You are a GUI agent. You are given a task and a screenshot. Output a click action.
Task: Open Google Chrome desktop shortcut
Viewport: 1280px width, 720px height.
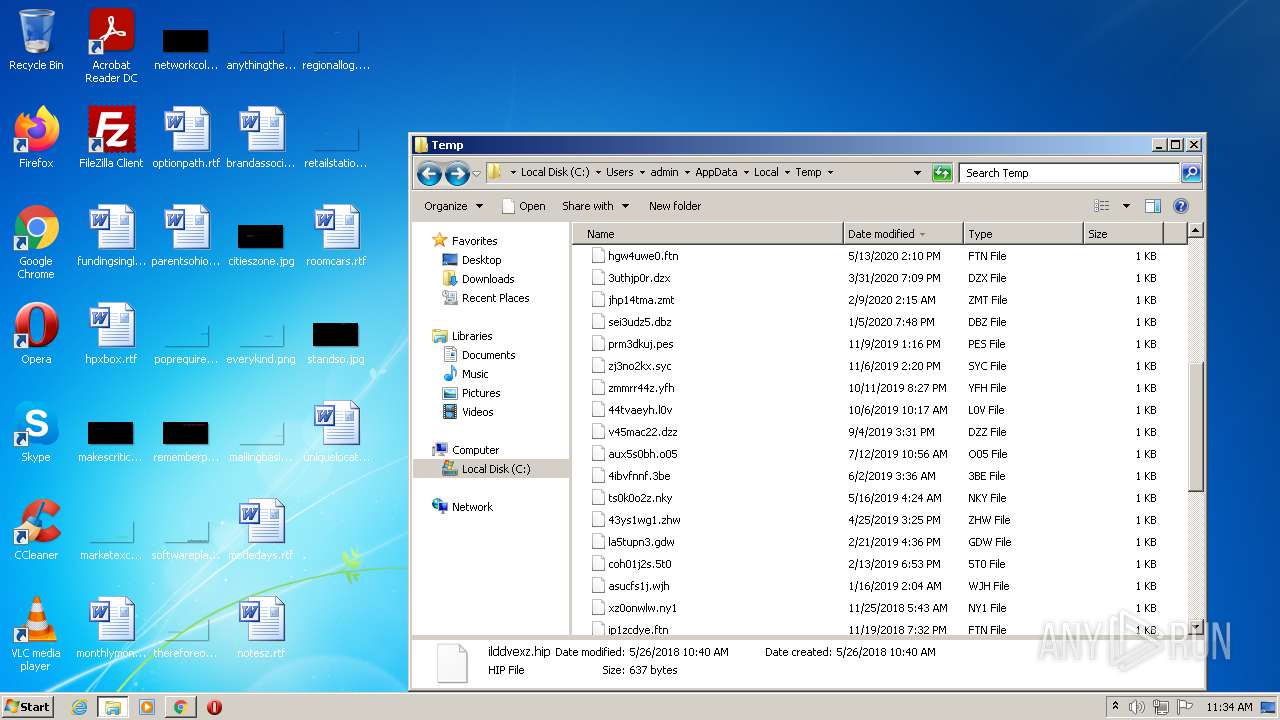coord(36,242)
